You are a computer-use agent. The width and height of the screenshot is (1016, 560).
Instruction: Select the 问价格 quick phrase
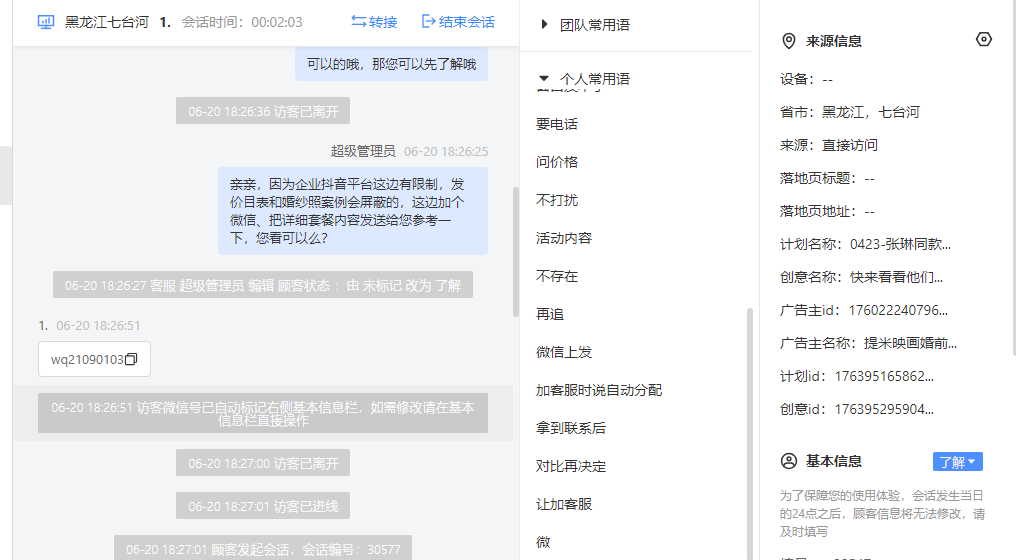pyautogui.click(x=557, y=162)
